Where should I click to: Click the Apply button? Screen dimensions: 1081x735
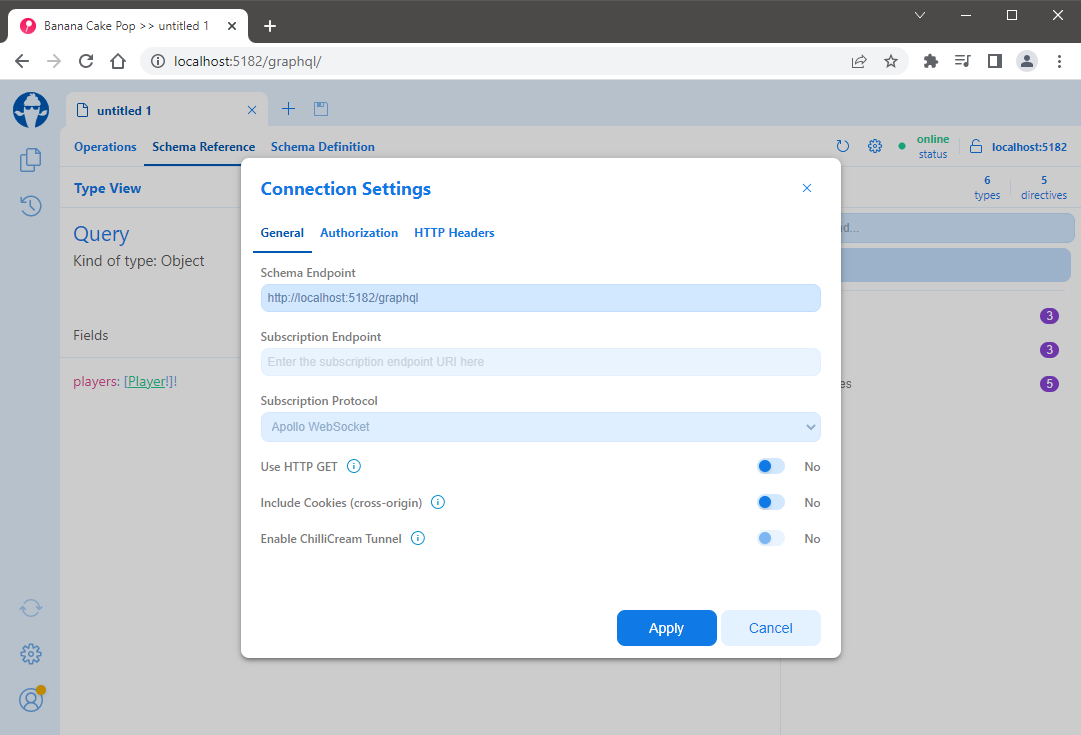(x=666, y=628)
